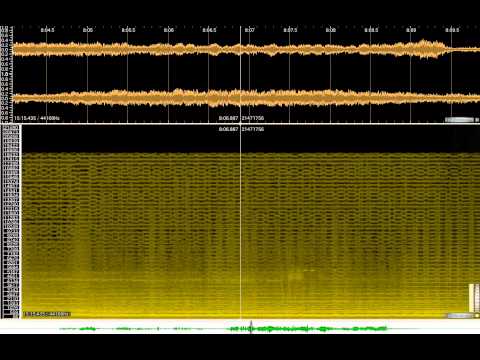Image resolution: width=480 pixels, height=360 pixels.
Task: Click the playhead marker in the green overview strip
Action: pyautogui.click(x=251, y=327)
